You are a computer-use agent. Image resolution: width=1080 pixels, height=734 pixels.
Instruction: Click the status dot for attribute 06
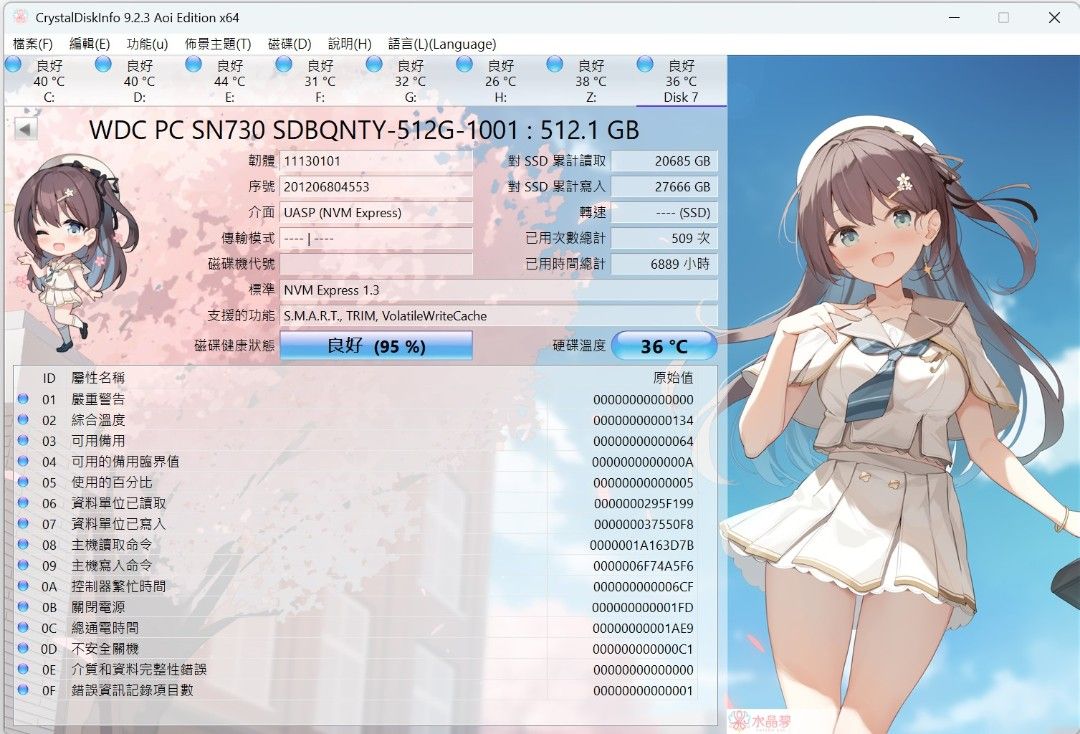(23, 503)
